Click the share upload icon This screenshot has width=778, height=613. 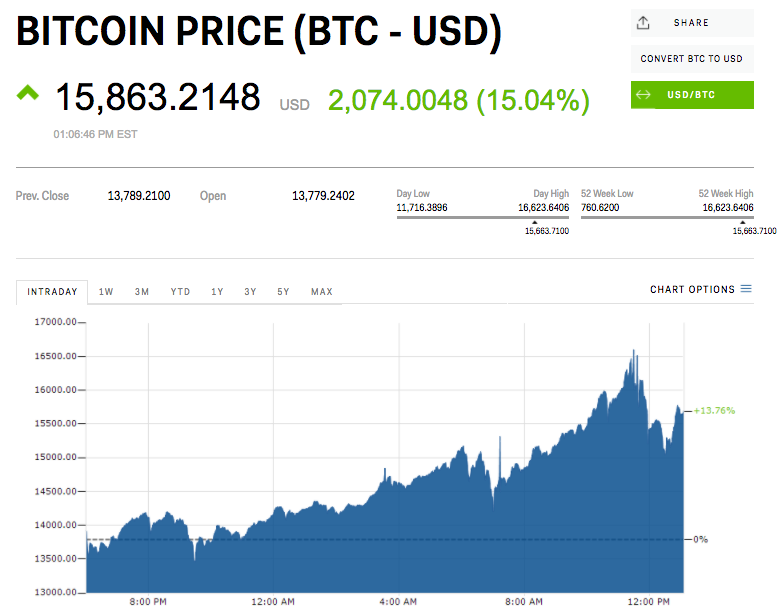643,22
